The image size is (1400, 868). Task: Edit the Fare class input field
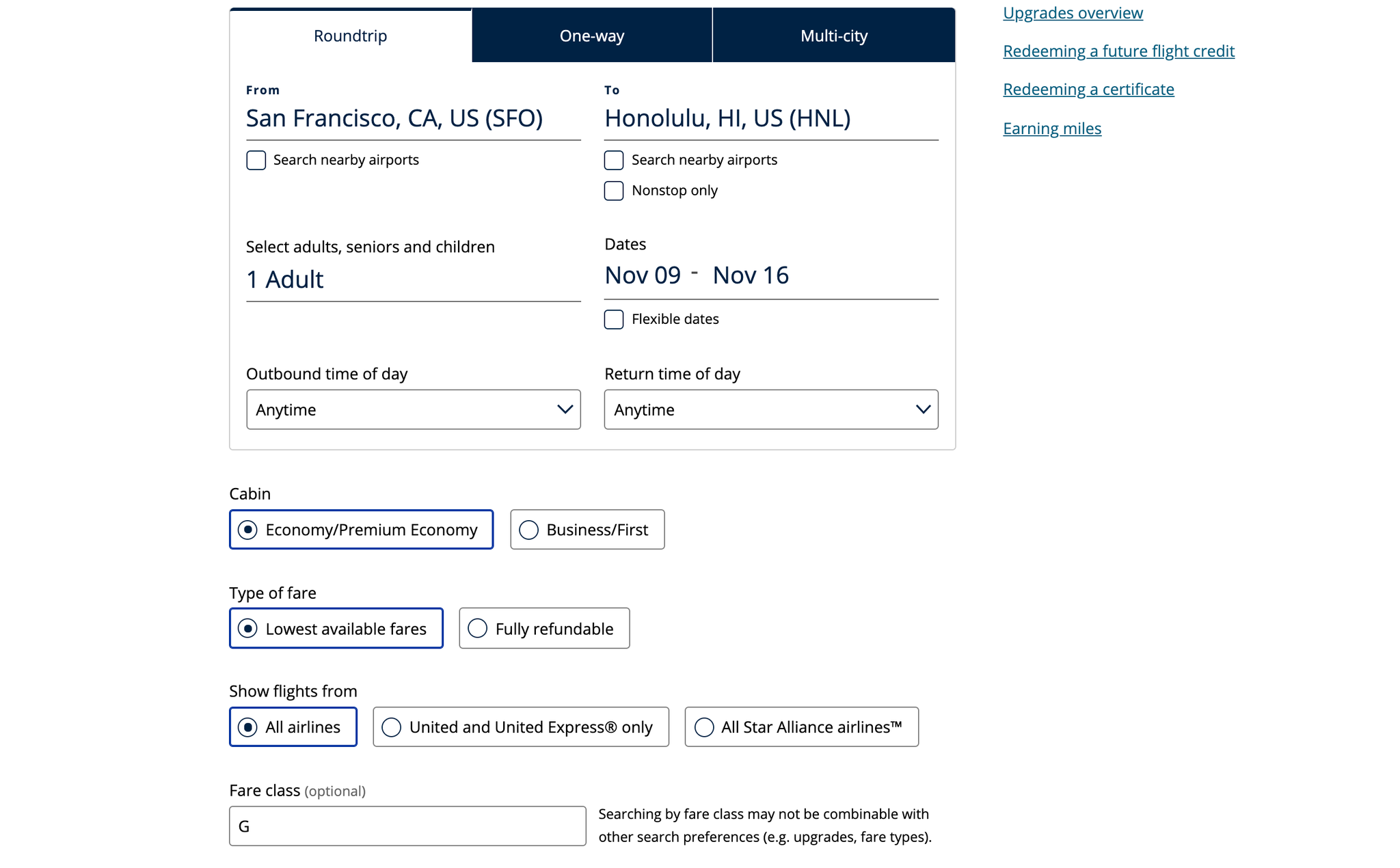[407, 826]
